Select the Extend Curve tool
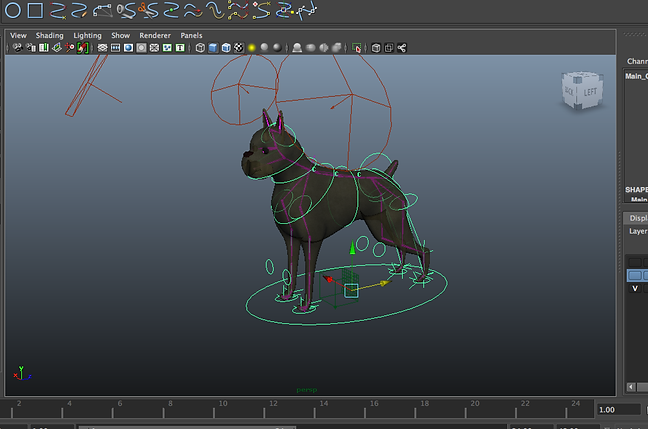 pos(193,10)
